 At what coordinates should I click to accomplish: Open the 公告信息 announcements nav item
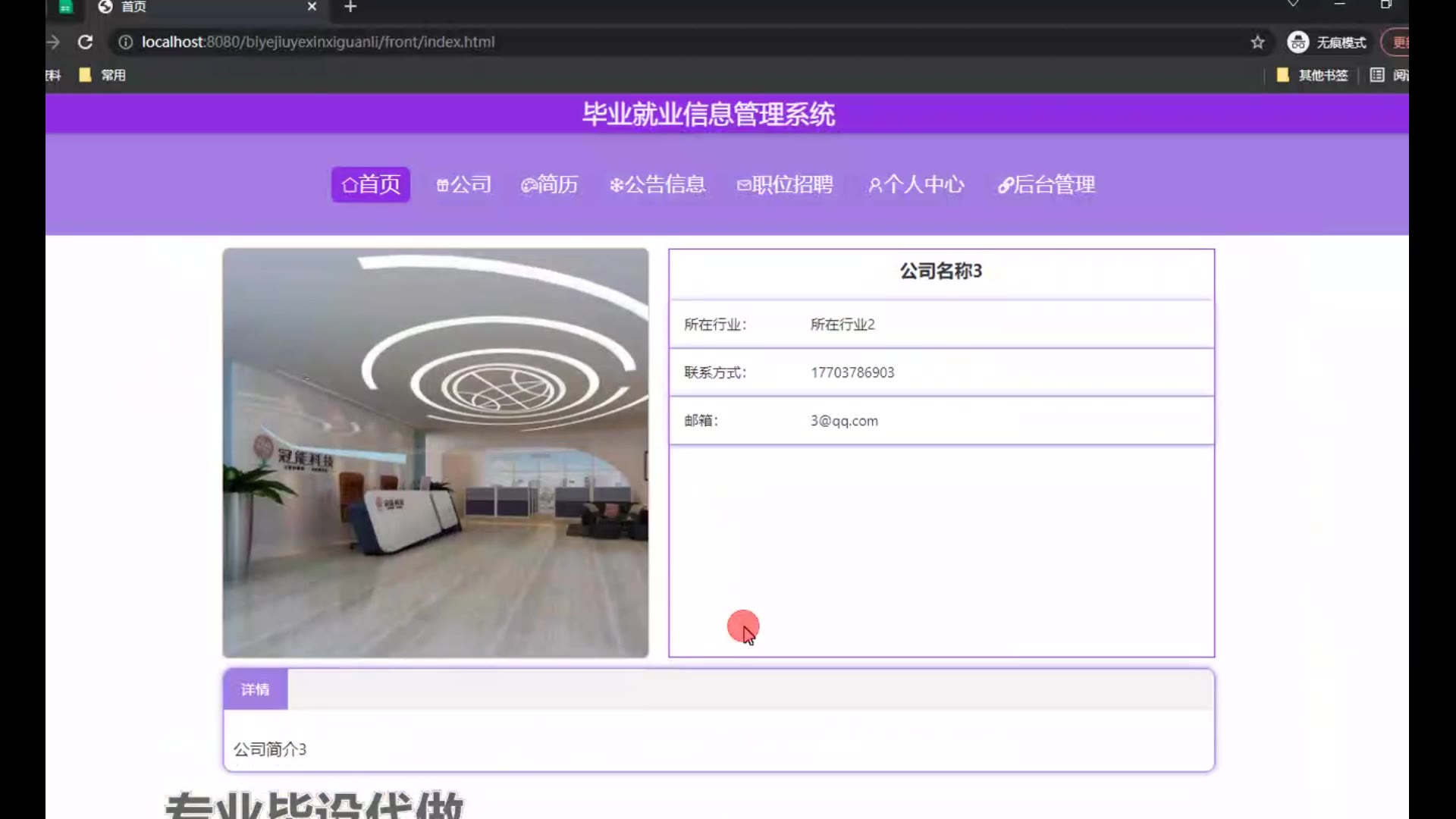(657, 184)
